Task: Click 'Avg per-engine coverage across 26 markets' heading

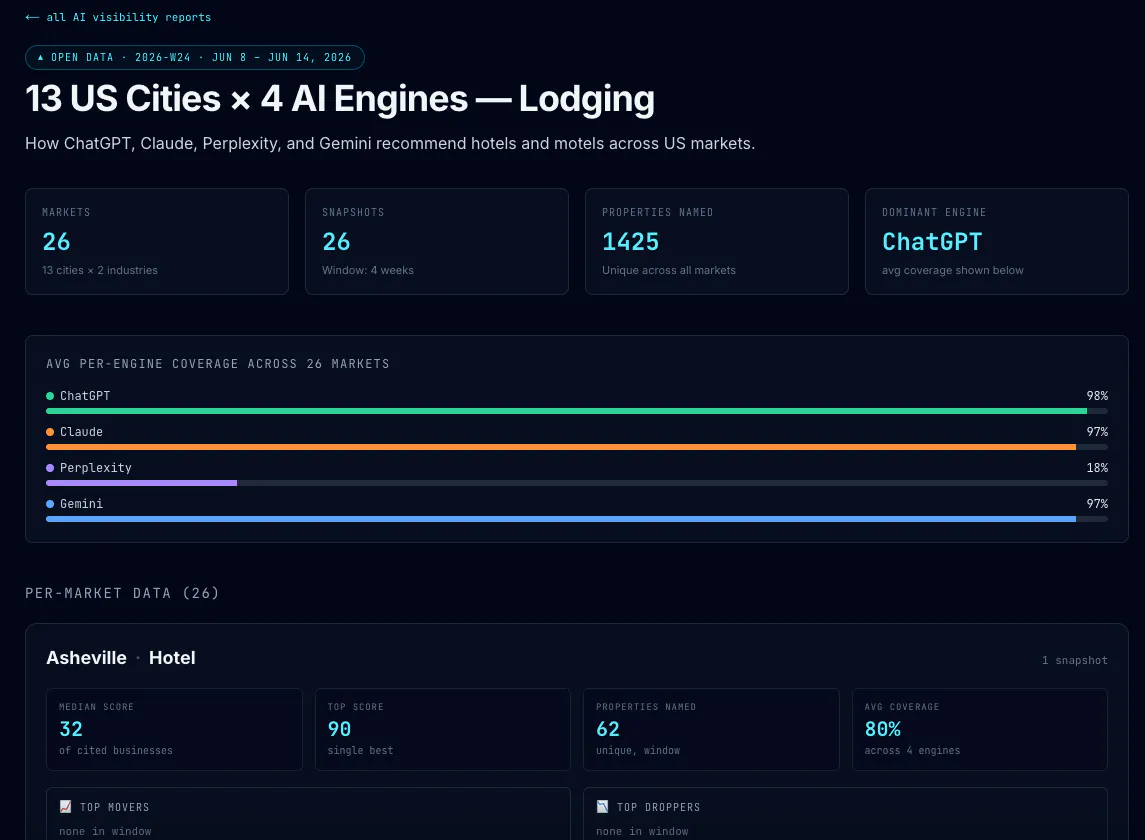Action: pos(218,364)
